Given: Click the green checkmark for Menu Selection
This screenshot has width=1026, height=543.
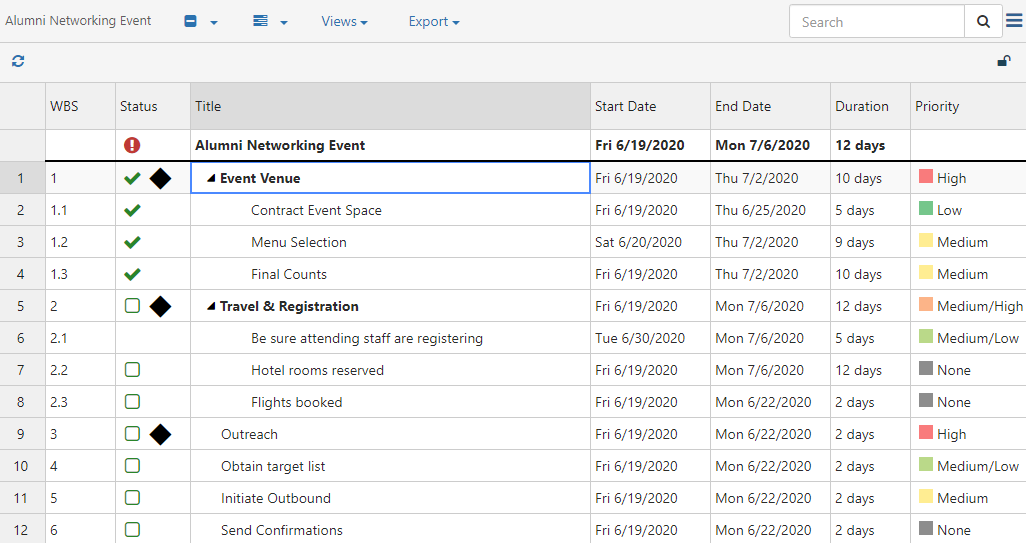Looking at the screenshot, I should (132, 243).
